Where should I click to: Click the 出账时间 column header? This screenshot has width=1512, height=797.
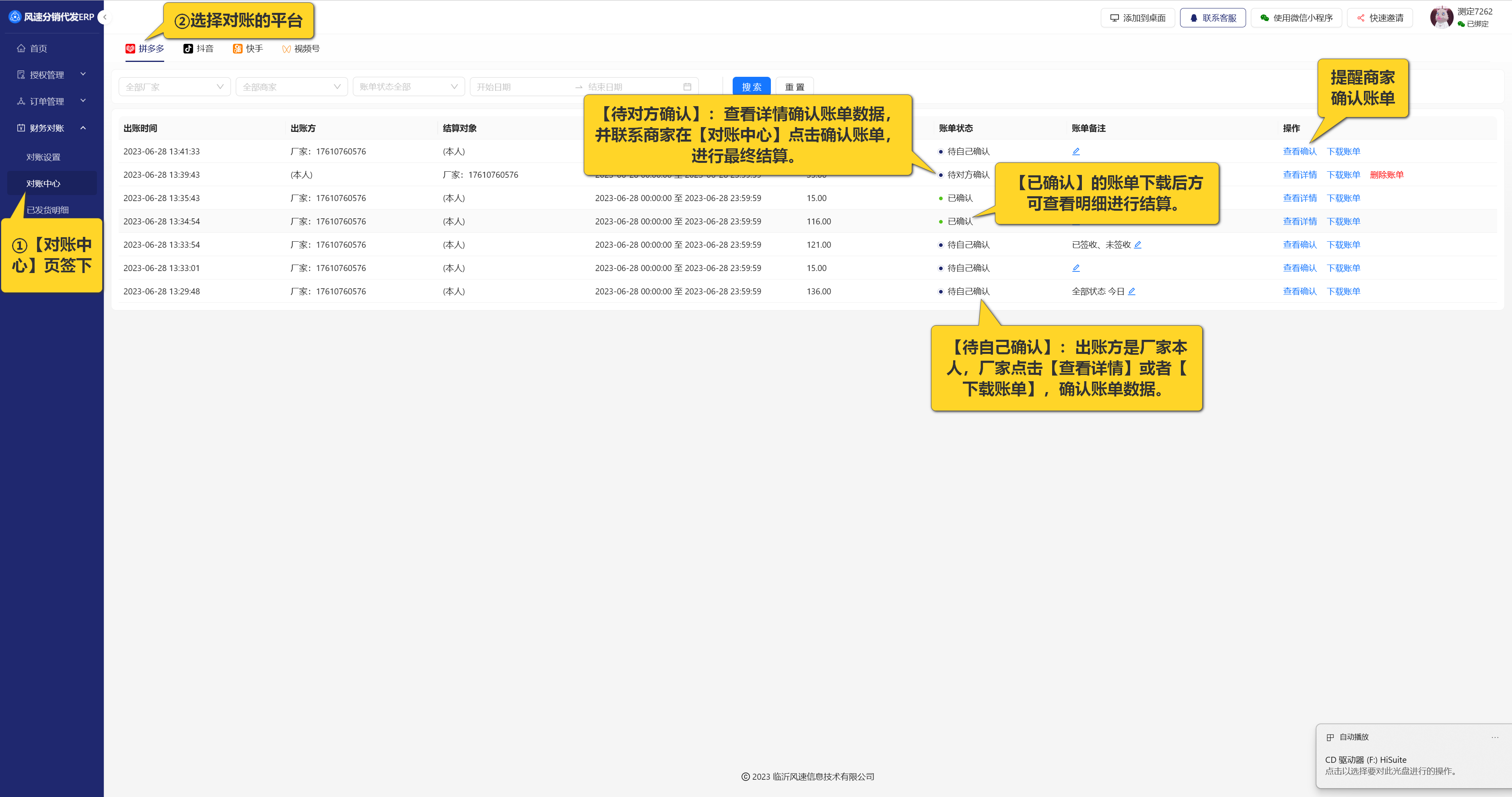pos(140,128)
